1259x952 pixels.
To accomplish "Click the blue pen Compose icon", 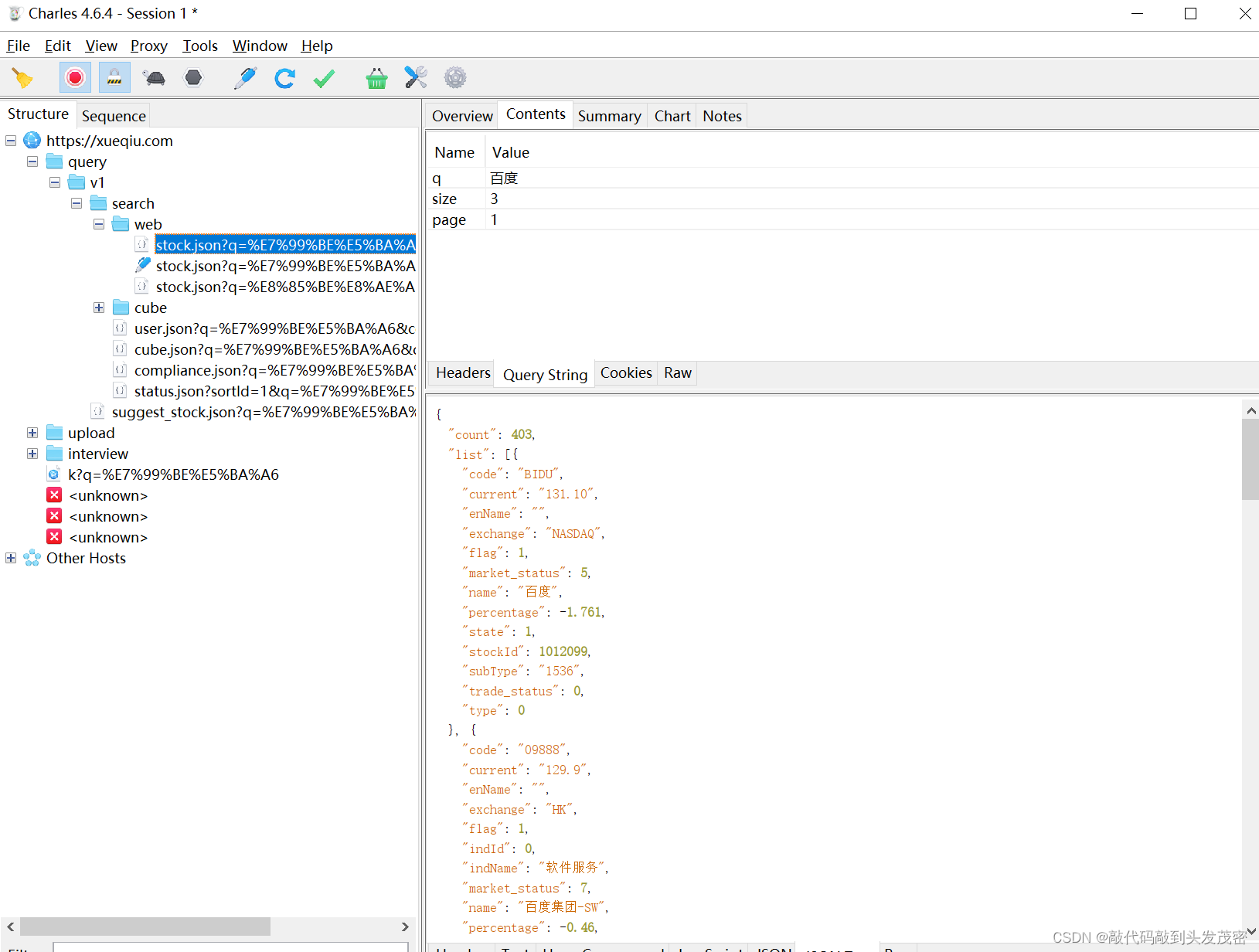I will [x=245, y=78].
